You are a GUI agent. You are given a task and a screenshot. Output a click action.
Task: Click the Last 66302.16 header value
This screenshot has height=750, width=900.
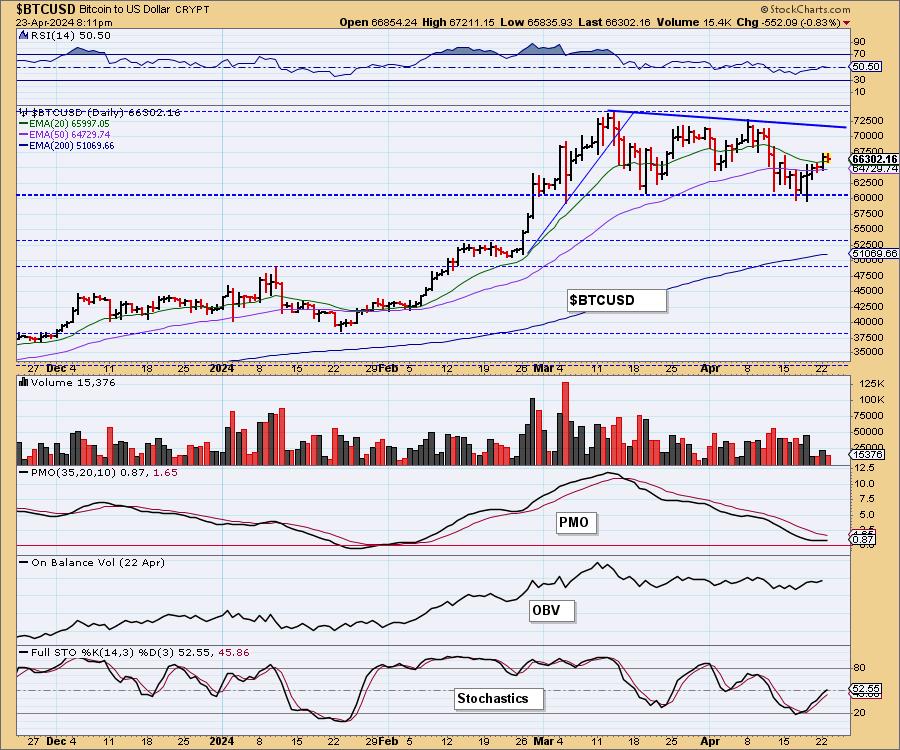tap(614, 22)
